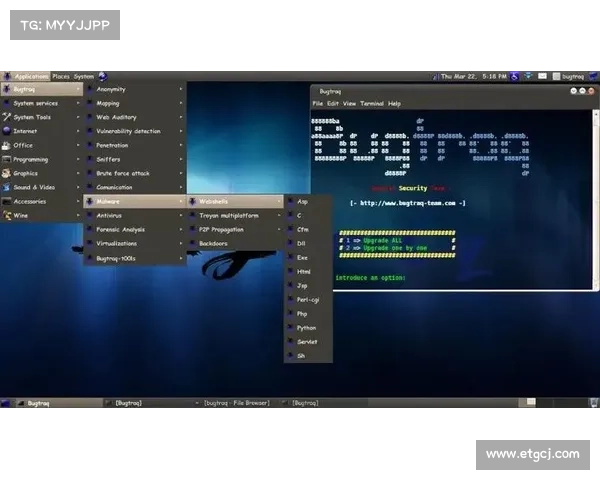The width and height of the screenshot is (600, 480).
Task: Click the Wine glass icon
Action: click(7, 216)
